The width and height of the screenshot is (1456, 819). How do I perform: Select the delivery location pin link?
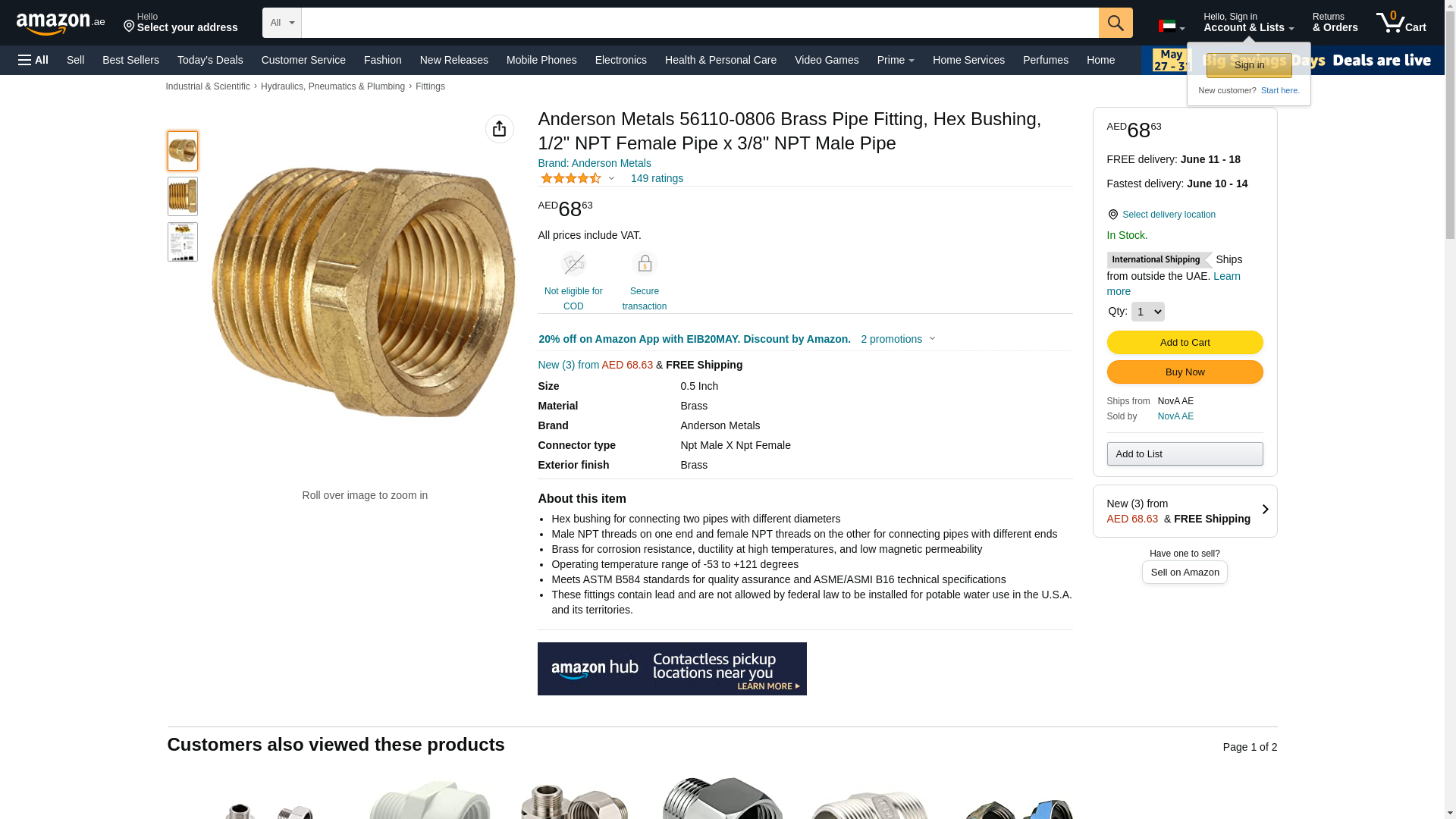[1161, 215]
